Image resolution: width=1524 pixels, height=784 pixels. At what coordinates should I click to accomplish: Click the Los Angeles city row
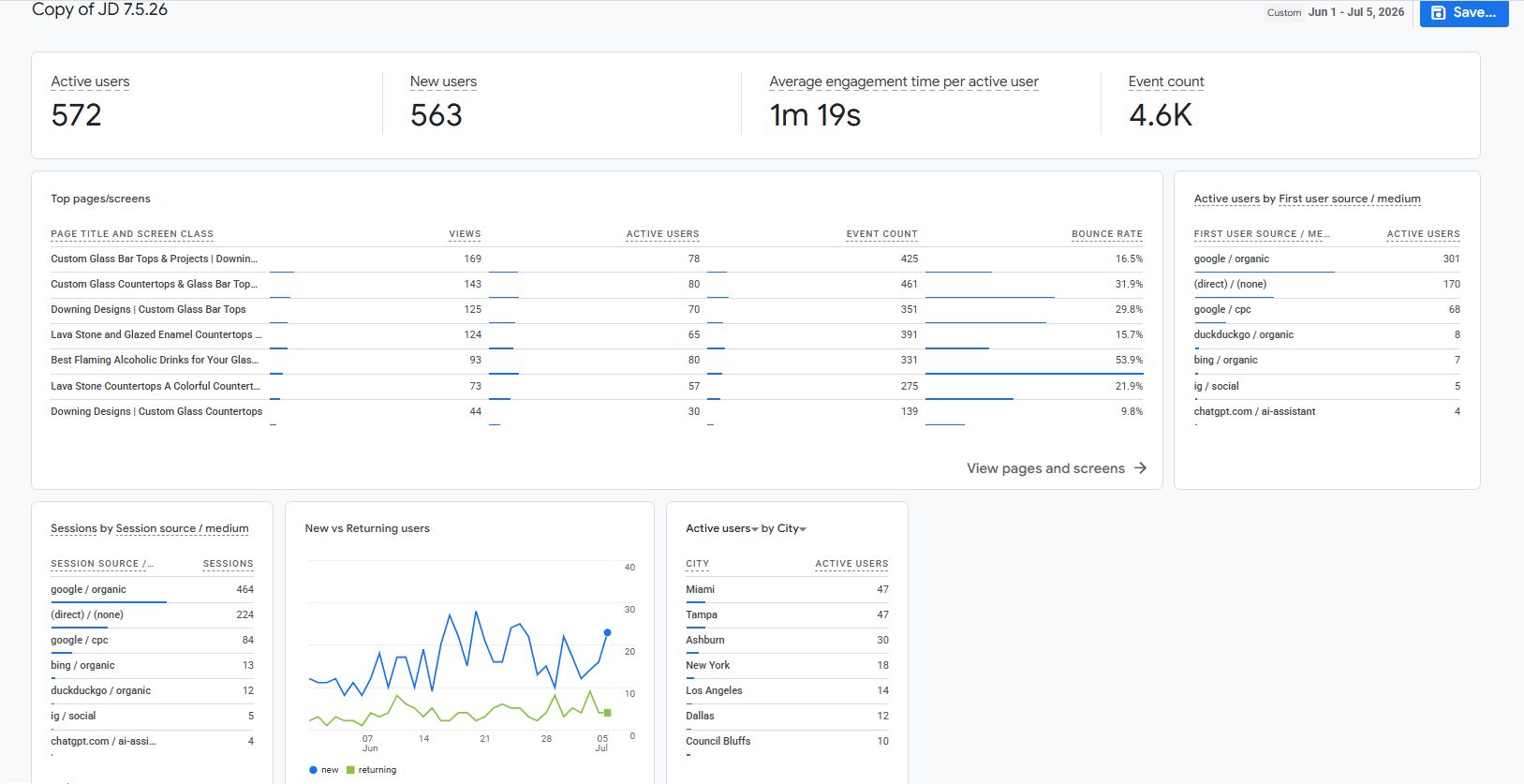[787, 690]
